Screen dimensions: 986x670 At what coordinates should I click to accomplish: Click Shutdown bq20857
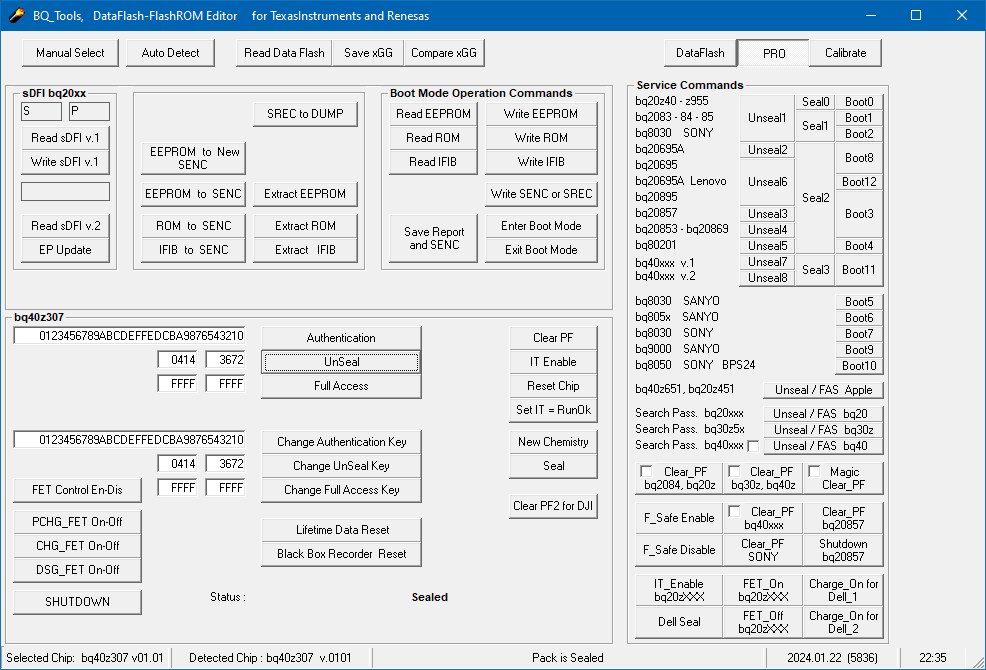click(x=843, y=550)
